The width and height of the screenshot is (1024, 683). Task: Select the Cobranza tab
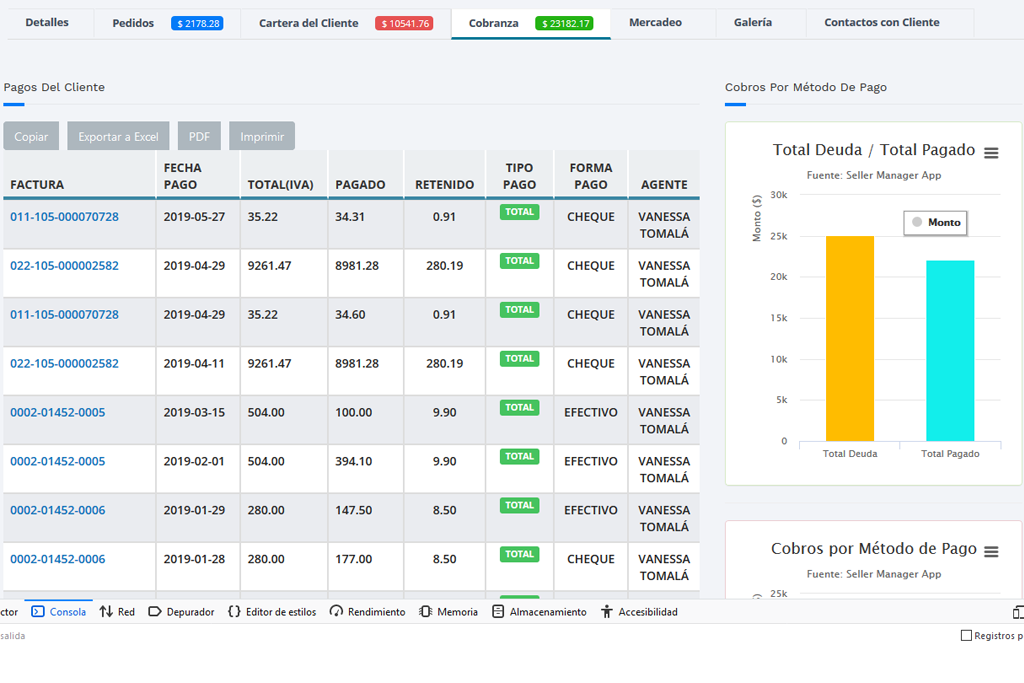pyautogui.click(x=530, y=23)
